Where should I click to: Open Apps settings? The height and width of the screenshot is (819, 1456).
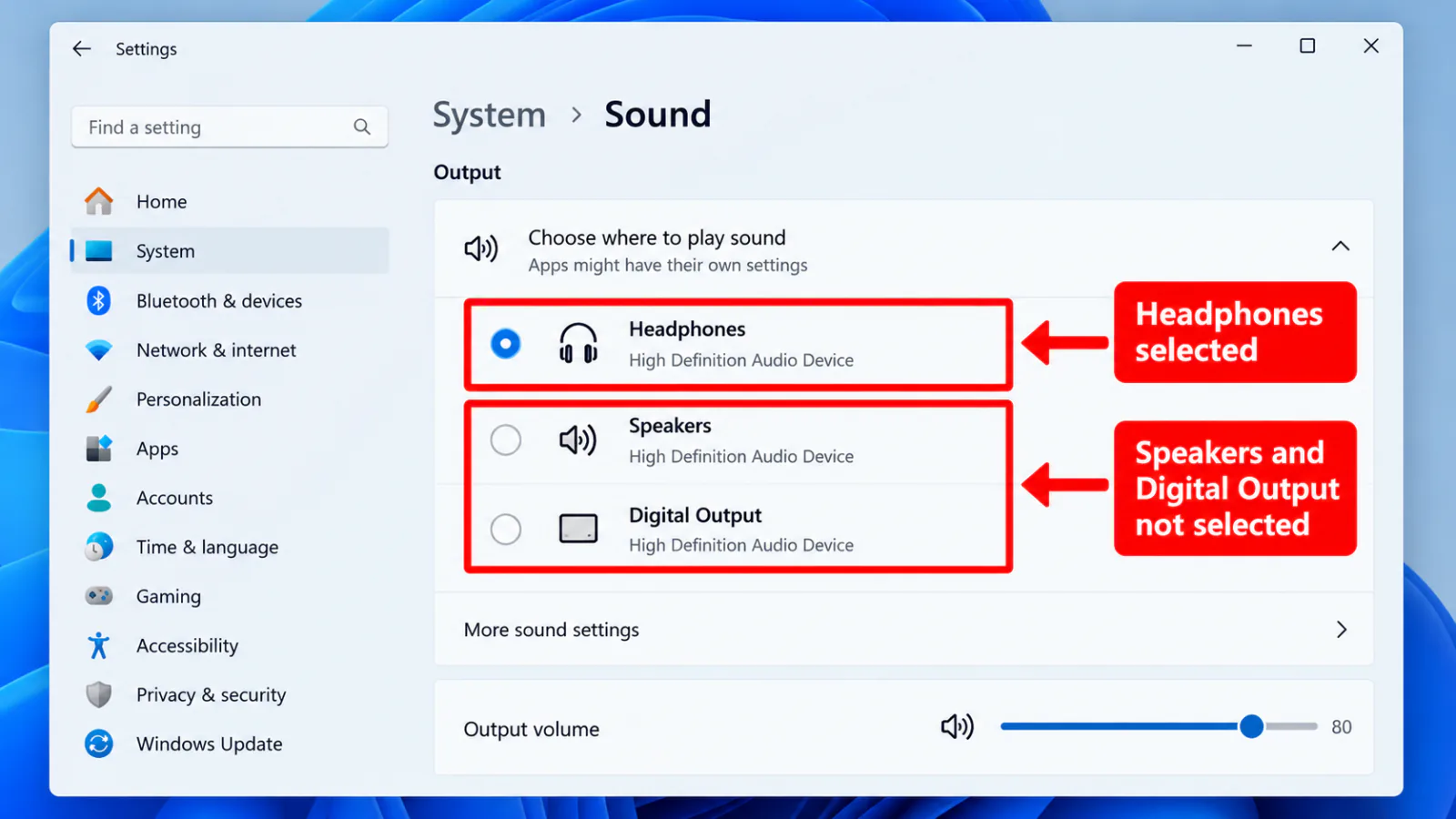[x=230, y=449]
